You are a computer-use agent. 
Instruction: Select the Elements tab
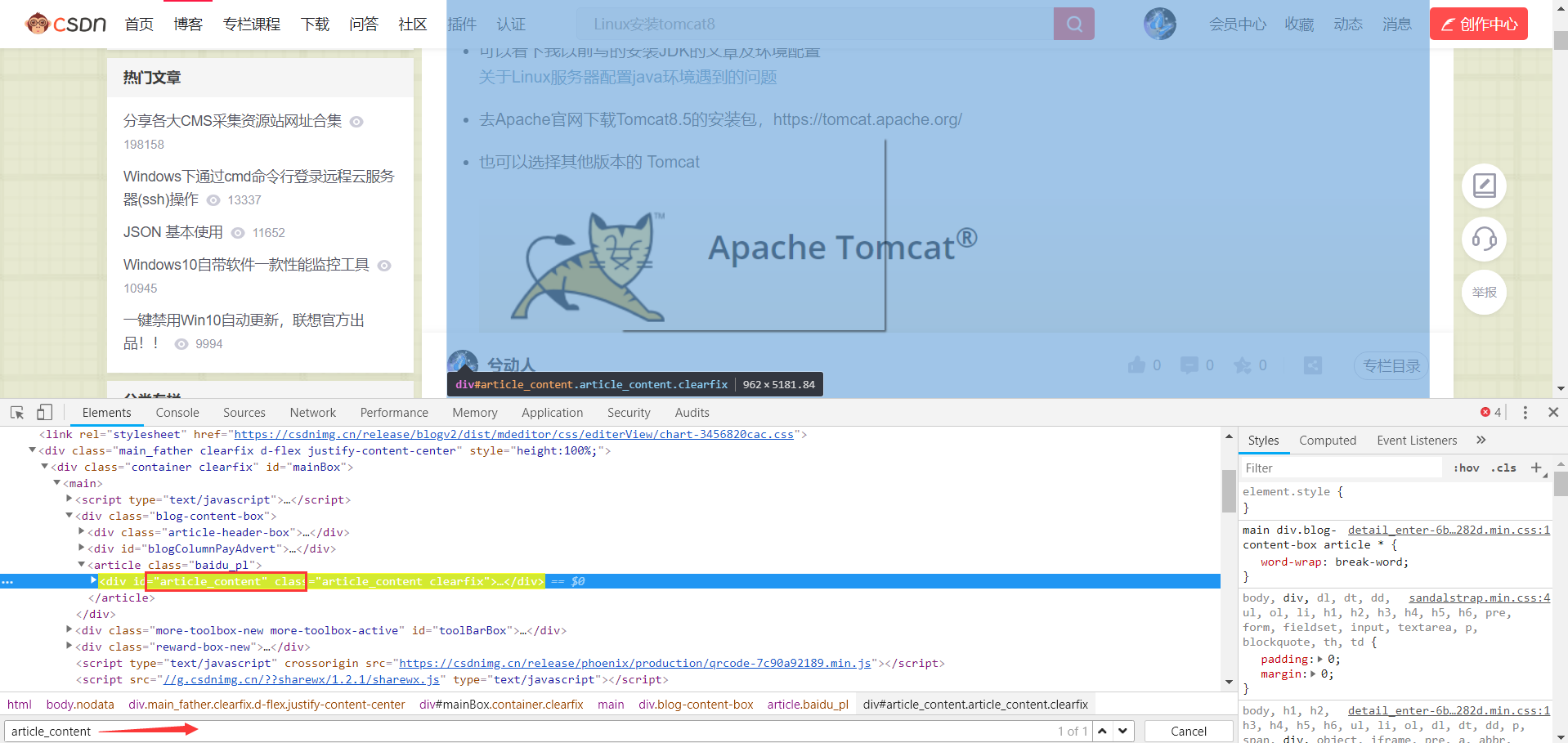[106, 413]
